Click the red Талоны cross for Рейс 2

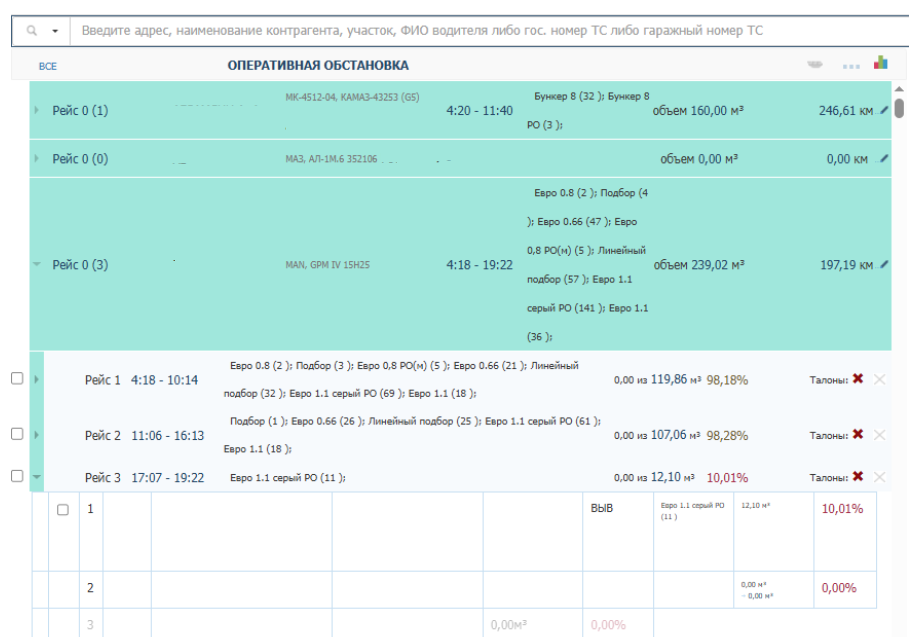pos(857,435)
